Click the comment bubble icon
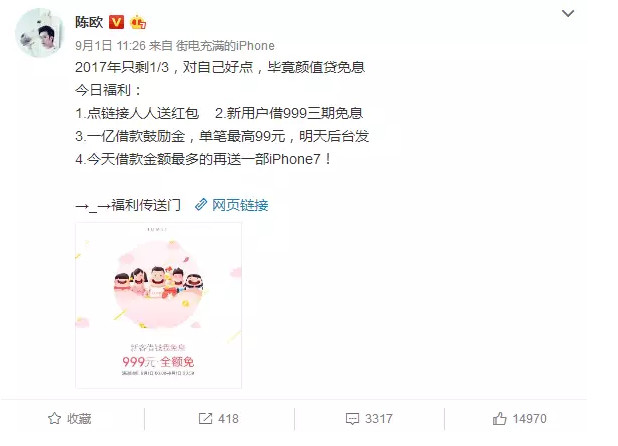This screenshot has height=446, width=618. point(352,419)
